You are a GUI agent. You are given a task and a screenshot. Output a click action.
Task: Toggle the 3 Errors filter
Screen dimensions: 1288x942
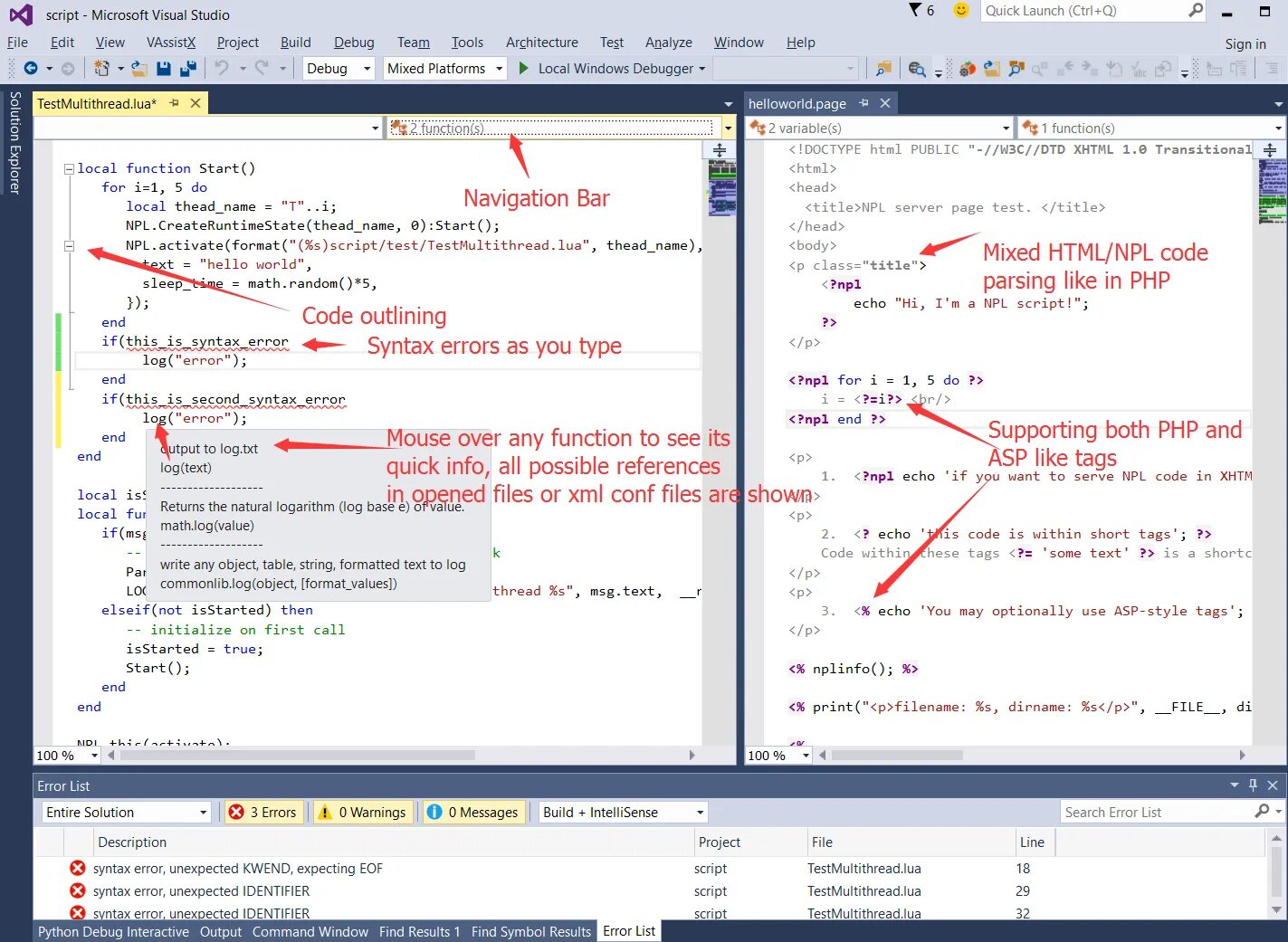(x=262, y=813)
